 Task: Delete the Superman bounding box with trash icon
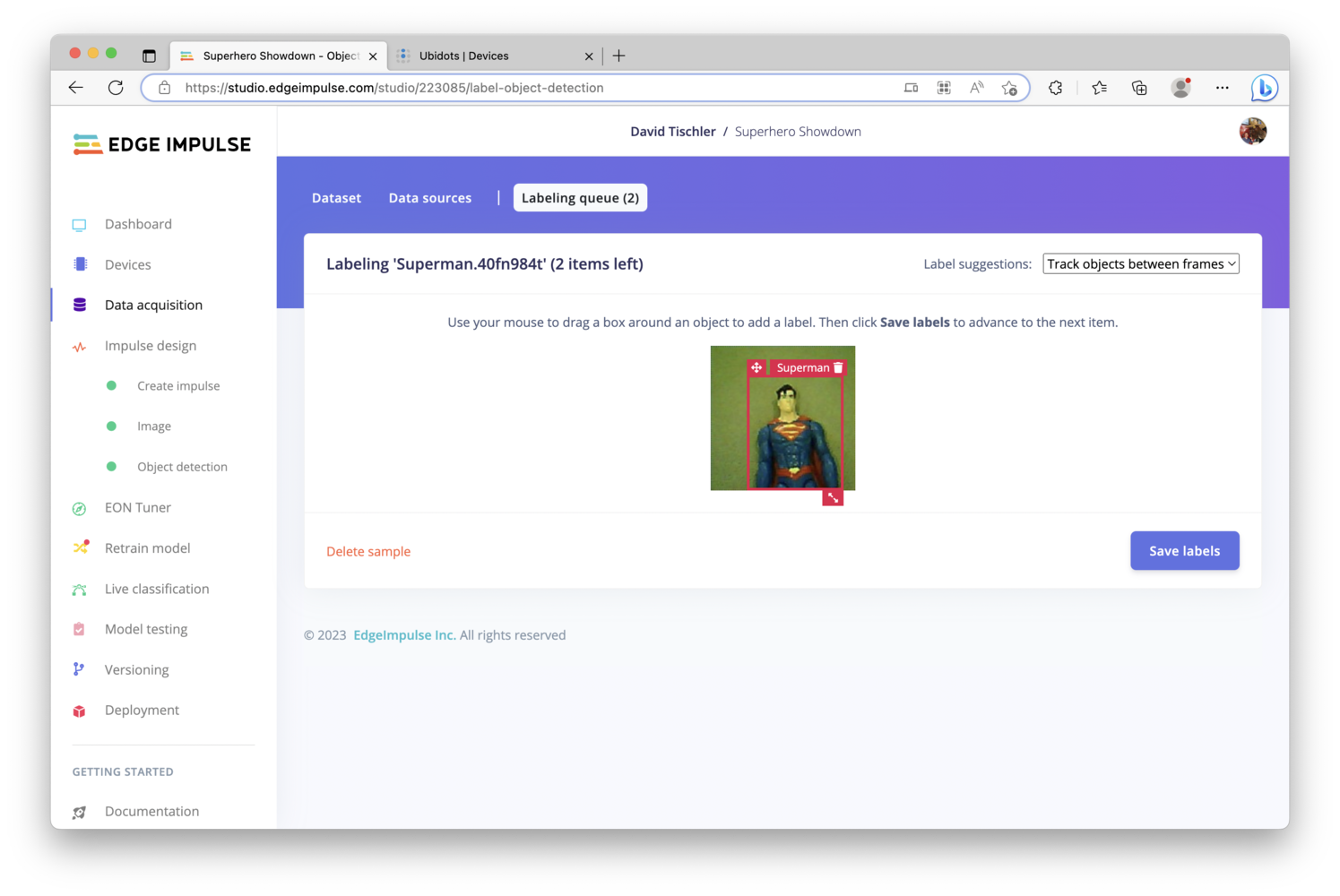[x=838, y=367]
